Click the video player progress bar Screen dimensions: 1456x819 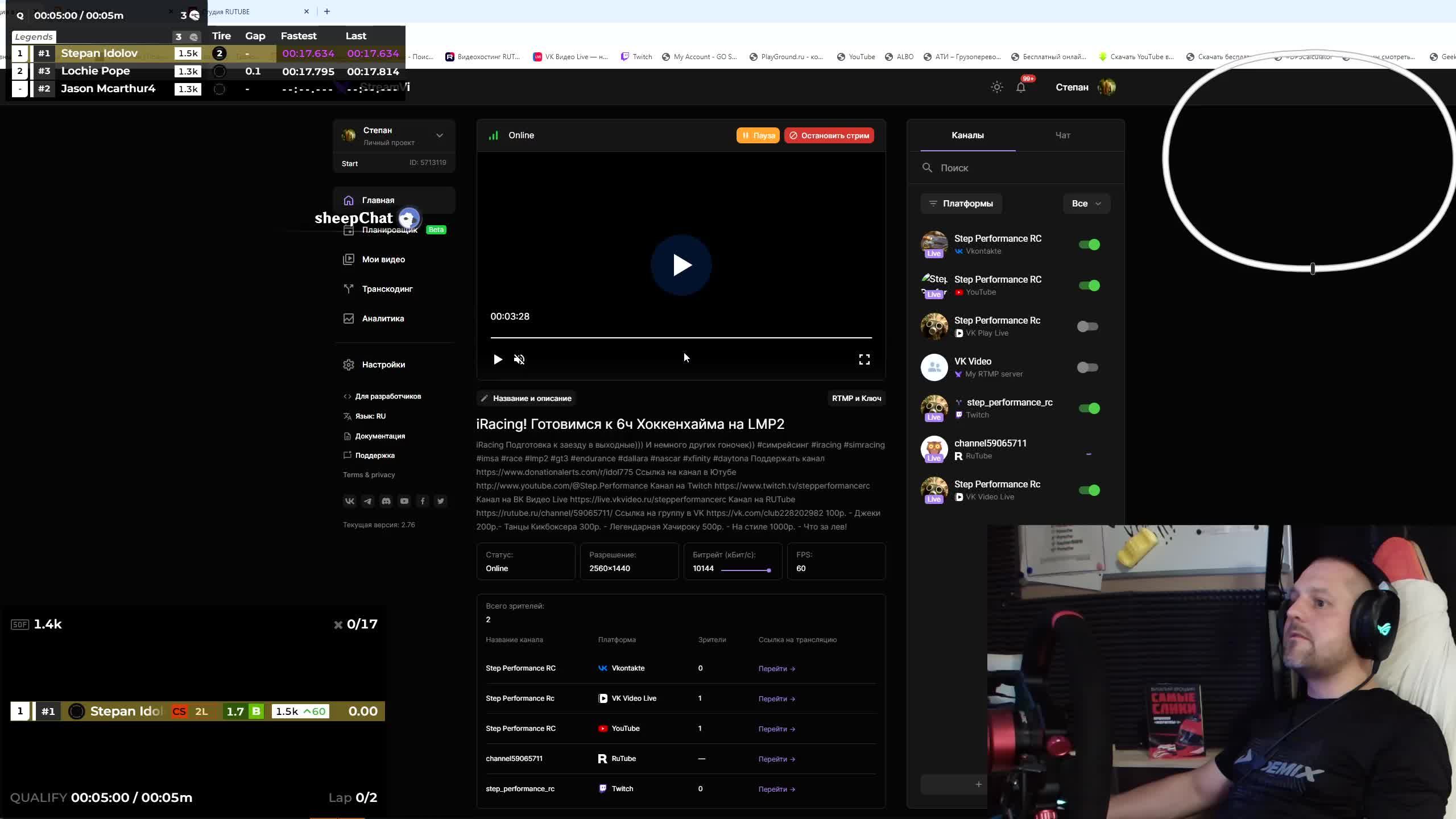click(x=681, y=338)
